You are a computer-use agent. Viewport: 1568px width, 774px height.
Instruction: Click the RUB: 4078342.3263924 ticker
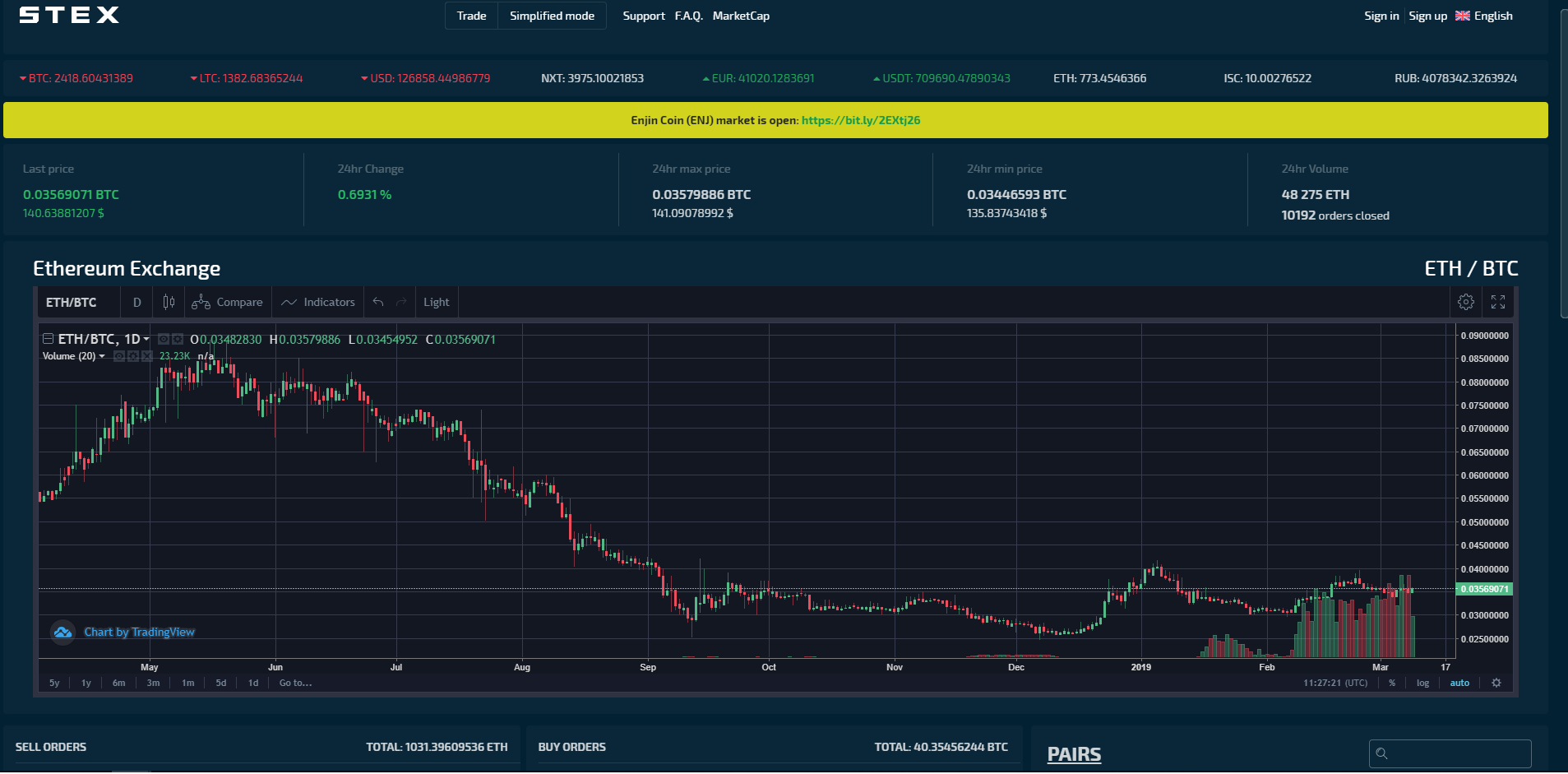point(1455,79)
